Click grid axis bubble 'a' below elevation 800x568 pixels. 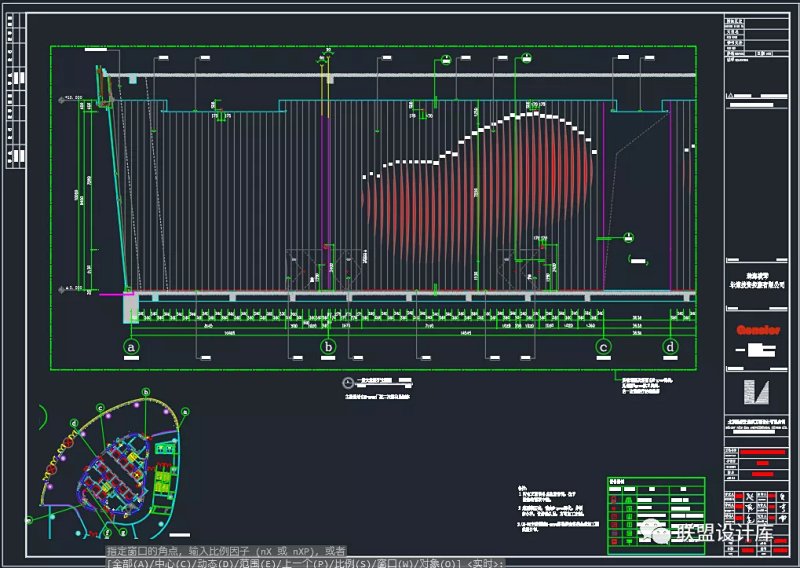click(130, 347)
